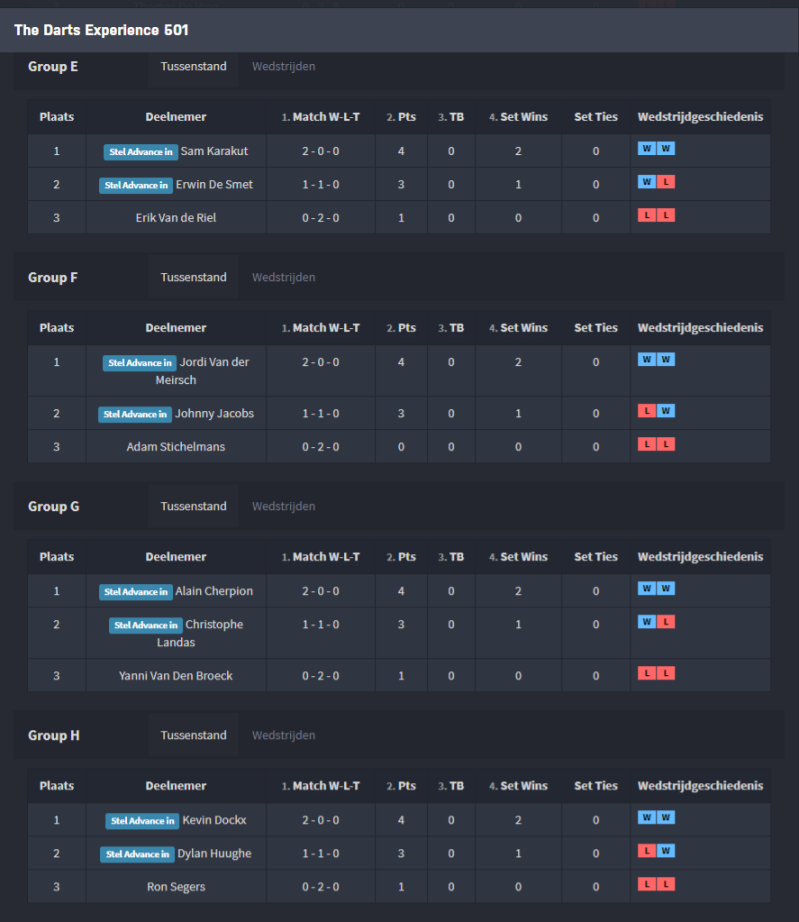Set advance for Dylan Huughe
Image resolution: width=799 pixels, height=922 pixels.
137,854
